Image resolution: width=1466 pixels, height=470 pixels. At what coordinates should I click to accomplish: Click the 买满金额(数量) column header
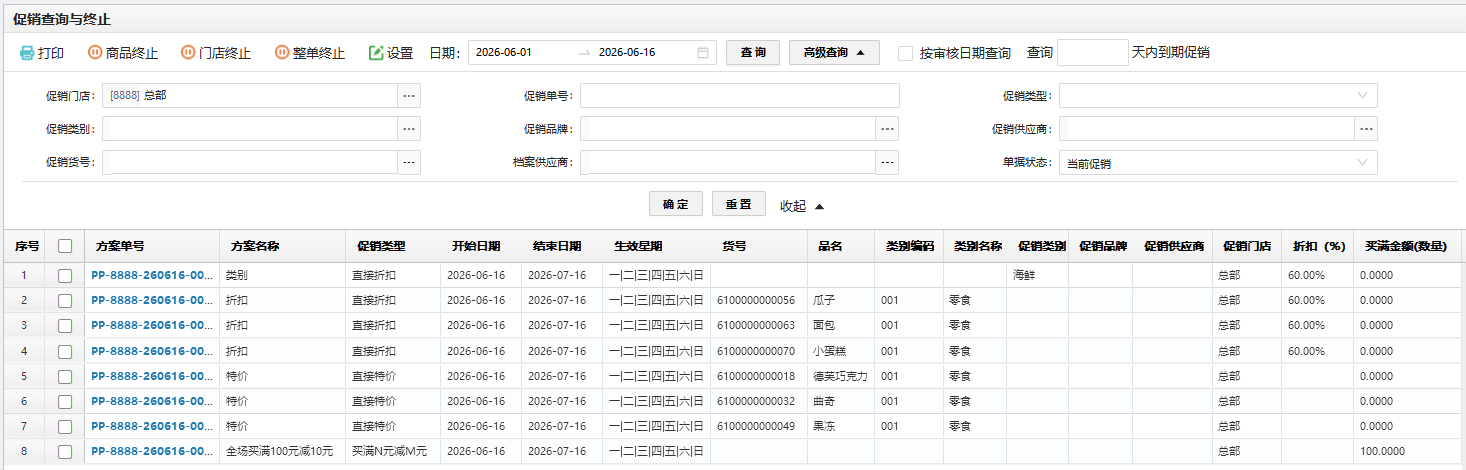[1405, 246]
